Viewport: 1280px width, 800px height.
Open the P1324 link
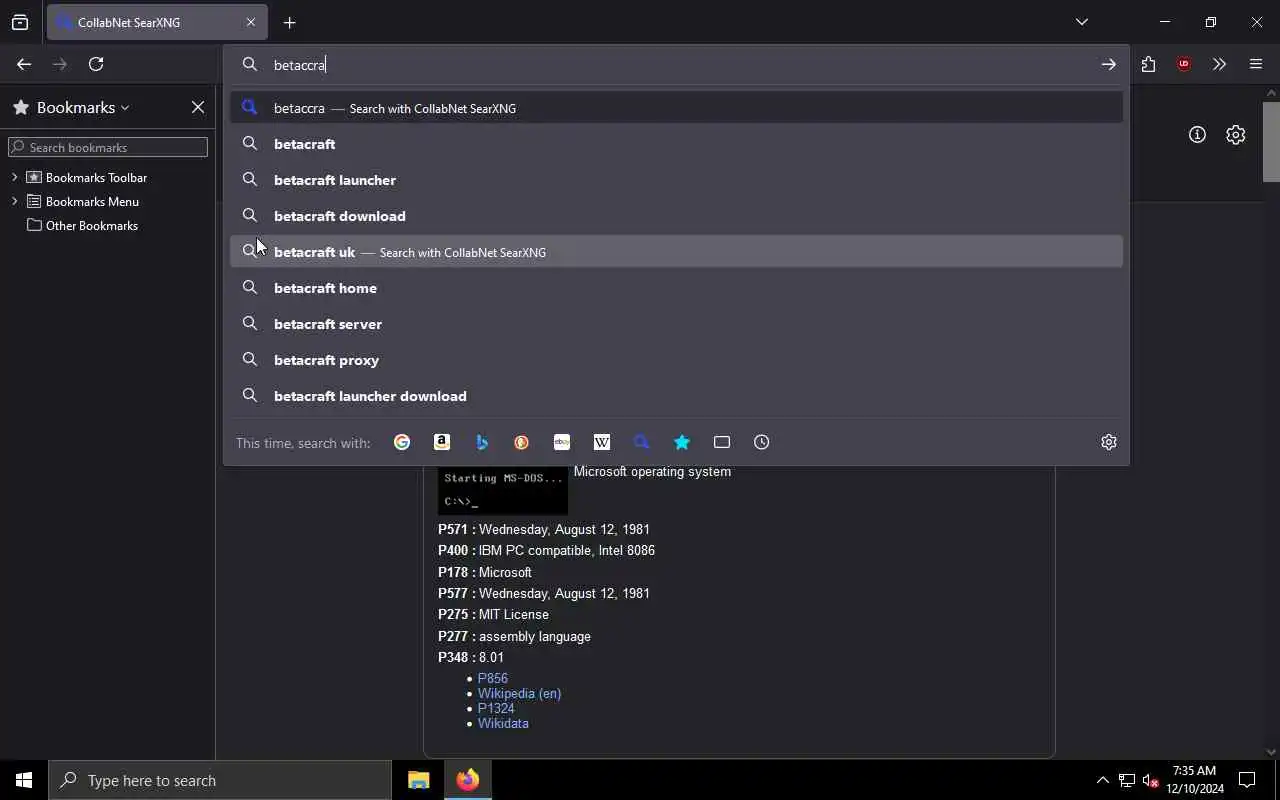[496, 708]
